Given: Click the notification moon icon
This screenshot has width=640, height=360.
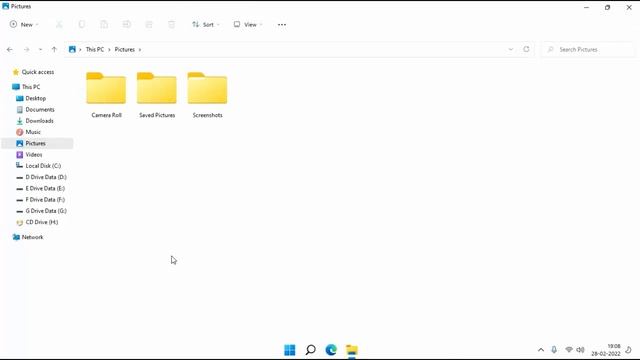Looking at the screenshot, I should pyautogui.click(x=629, y=350).
